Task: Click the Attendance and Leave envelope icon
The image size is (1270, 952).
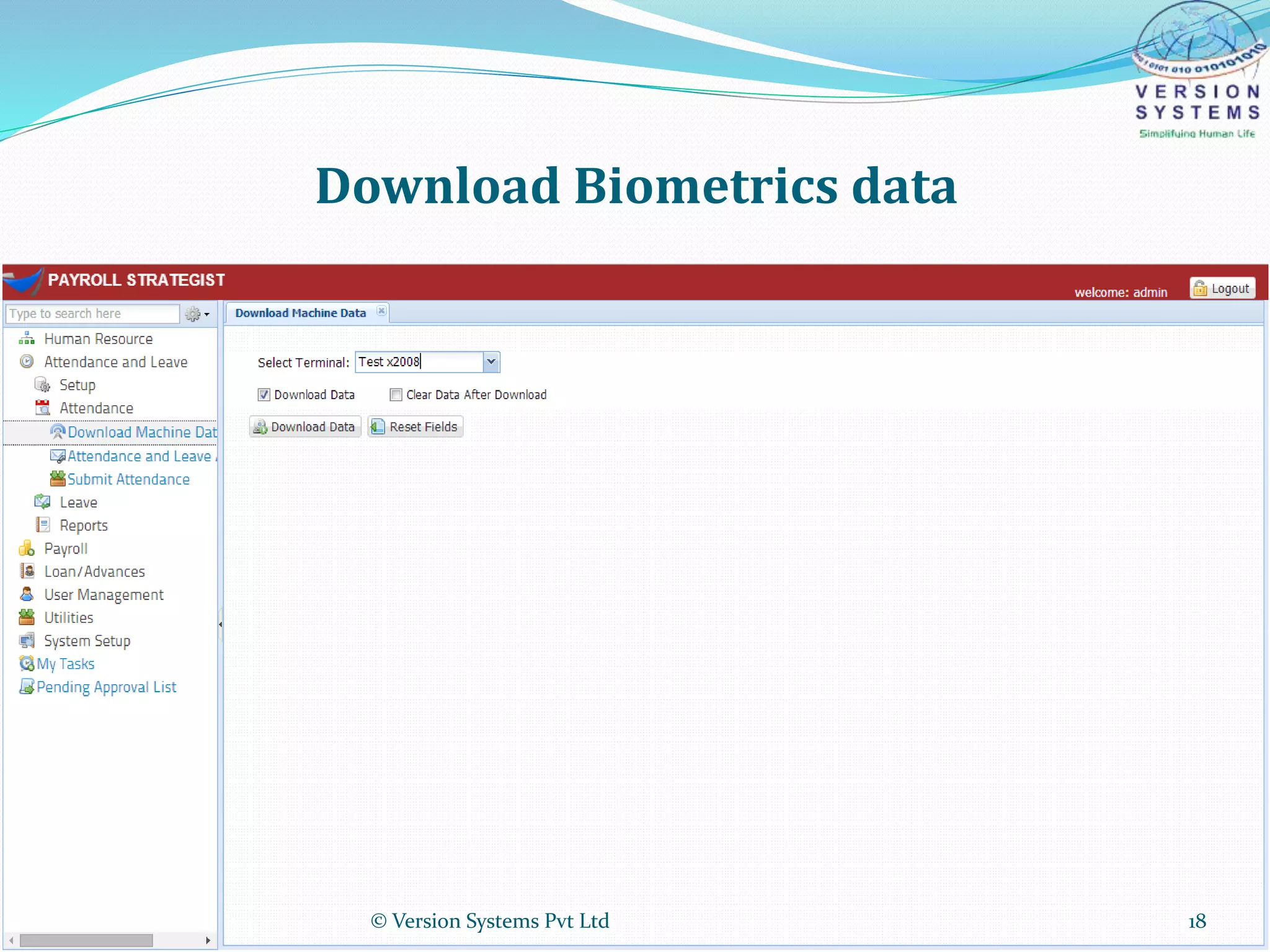Action: tap(58, 456)
